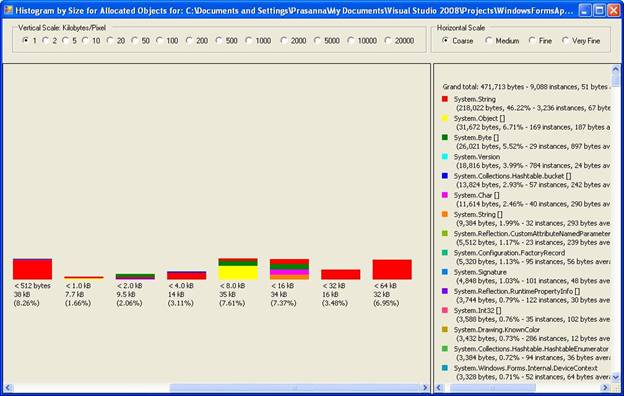Select vertical scale 100 radio button
This screenshot has width=624, height=396.
pyautogui.click(x=159, y=41)
